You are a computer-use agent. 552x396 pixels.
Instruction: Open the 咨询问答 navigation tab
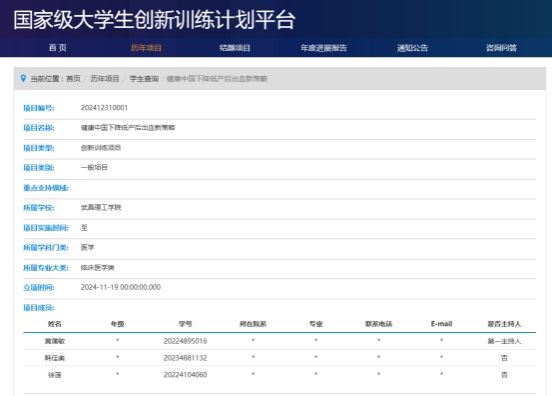click(x=501, y=48)
